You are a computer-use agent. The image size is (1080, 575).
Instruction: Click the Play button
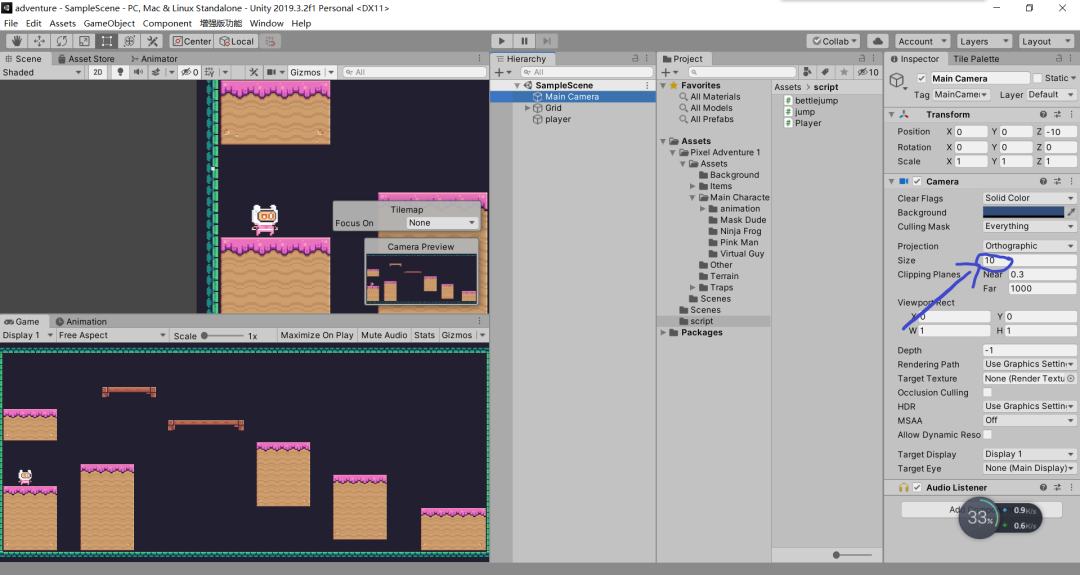pos(501,41)
